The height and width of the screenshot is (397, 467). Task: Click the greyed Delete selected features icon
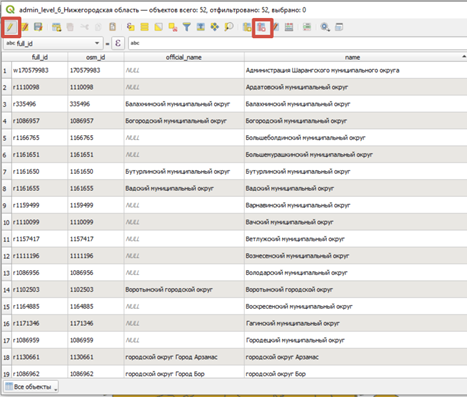70,27
